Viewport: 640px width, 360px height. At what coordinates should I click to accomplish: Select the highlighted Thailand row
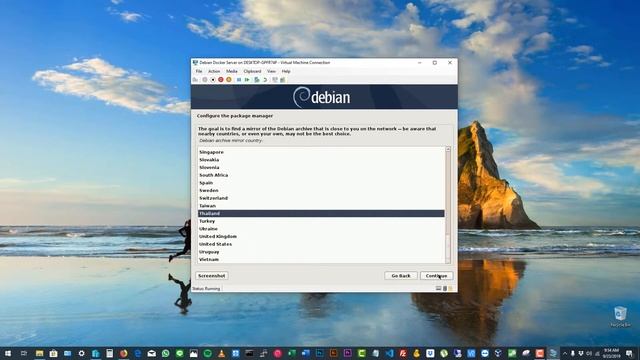[x=321, y=213]
